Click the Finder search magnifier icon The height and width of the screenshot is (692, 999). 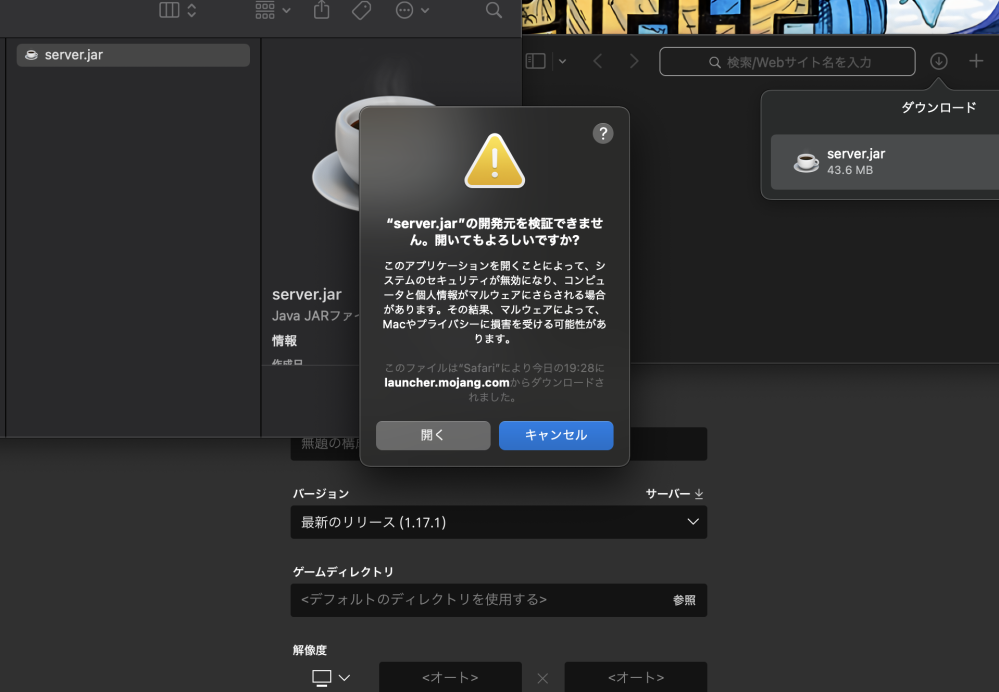click(494, 10)
